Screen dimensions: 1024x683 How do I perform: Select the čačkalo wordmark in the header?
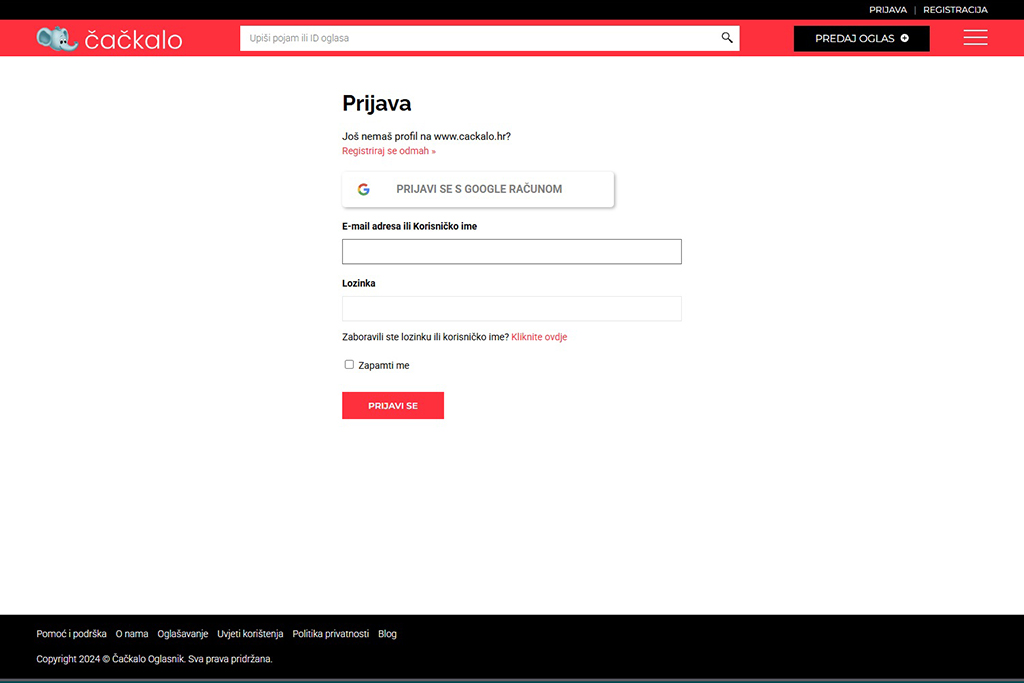[x=134, y=37]
